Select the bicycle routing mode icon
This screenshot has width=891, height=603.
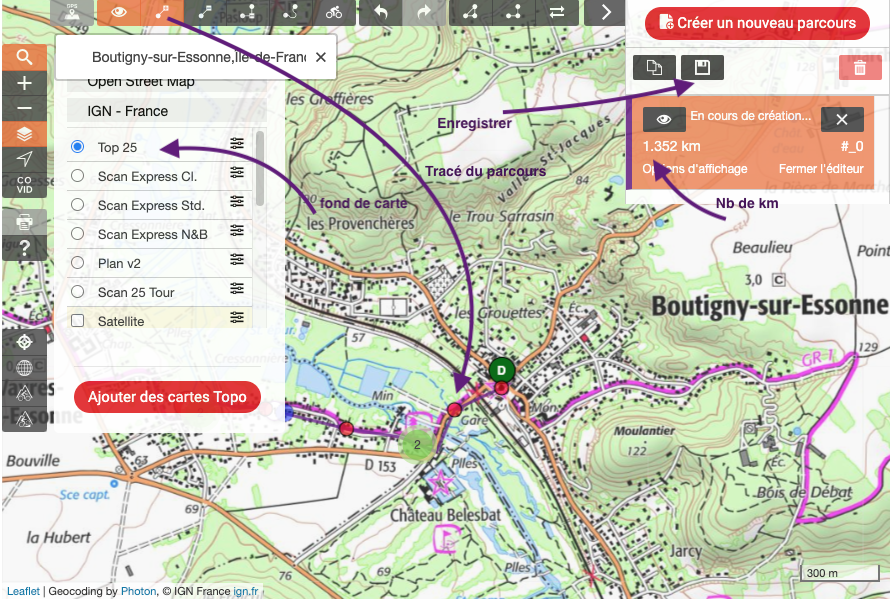pyautogui.click(x=334, y=12)
